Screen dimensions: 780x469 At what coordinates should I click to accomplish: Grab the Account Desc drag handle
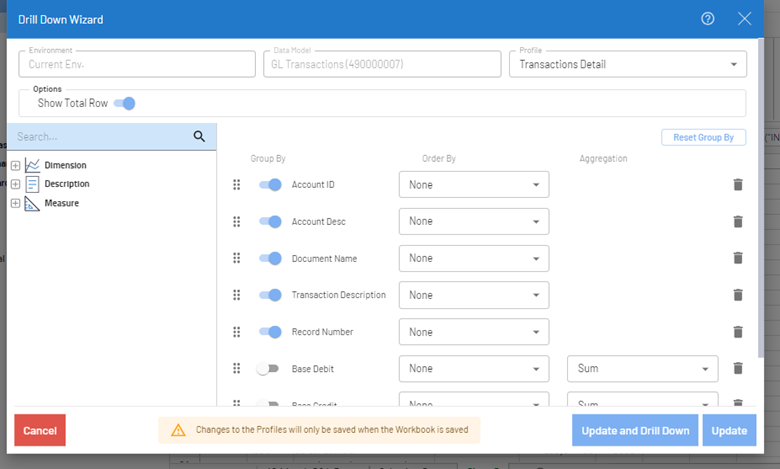(237, 222)
